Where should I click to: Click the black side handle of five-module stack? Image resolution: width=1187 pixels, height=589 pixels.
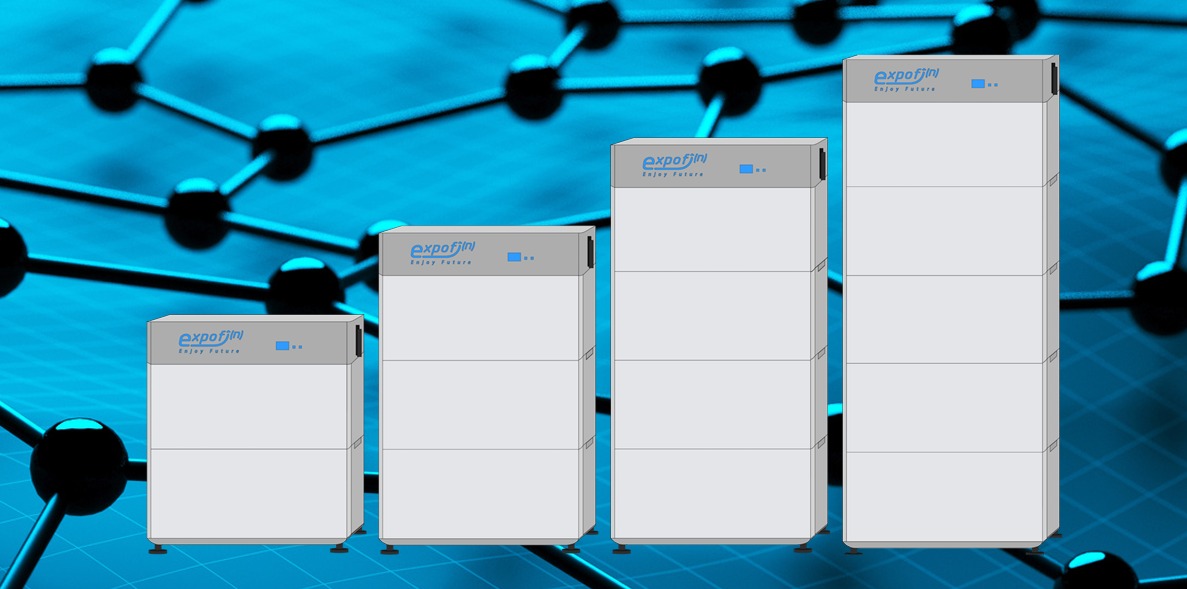click(1055, 79)
